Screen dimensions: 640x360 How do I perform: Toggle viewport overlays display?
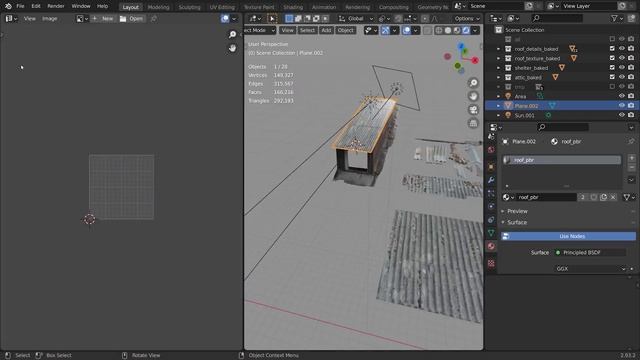407,30
